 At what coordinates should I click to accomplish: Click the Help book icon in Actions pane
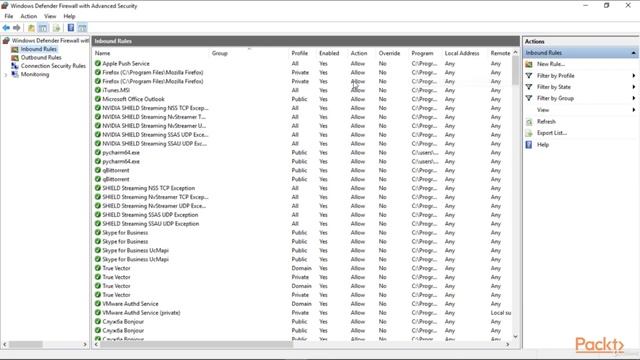(529, 144)
